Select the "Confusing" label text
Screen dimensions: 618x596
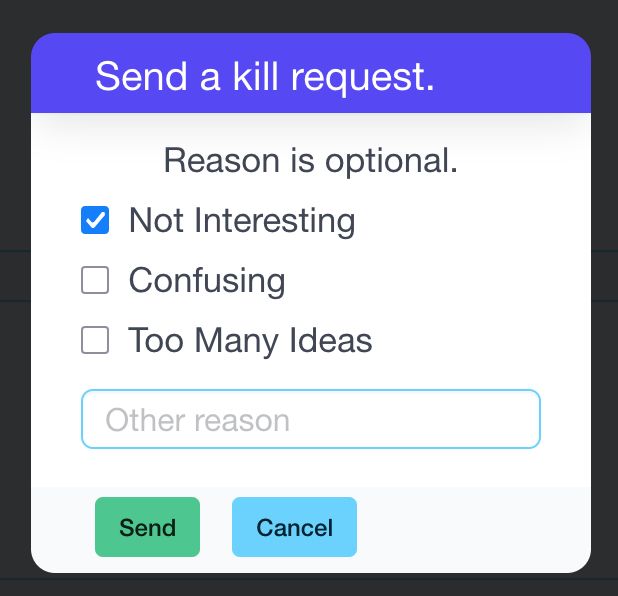click(207, 281)
